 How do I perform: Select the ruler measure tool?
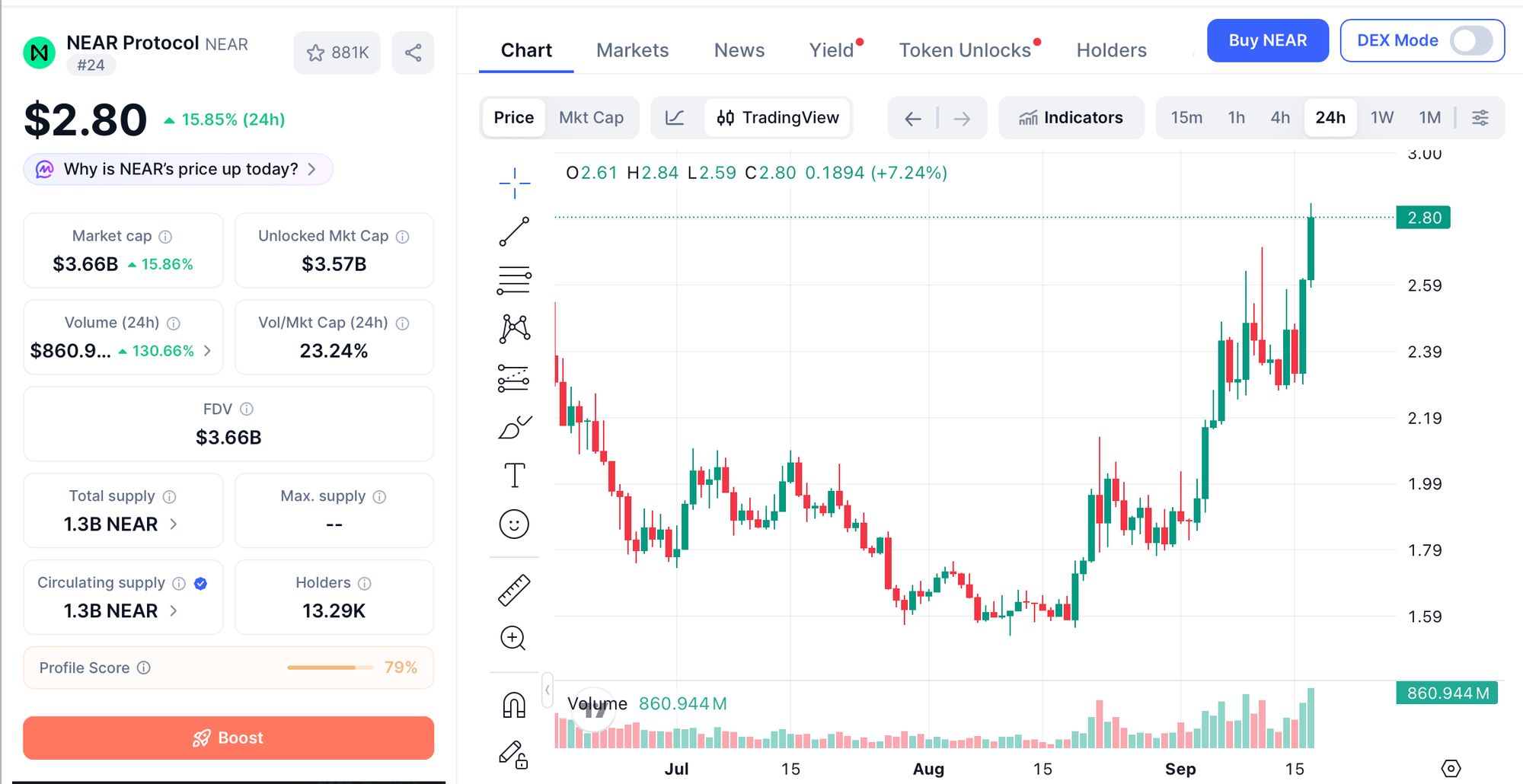(514, 590)
